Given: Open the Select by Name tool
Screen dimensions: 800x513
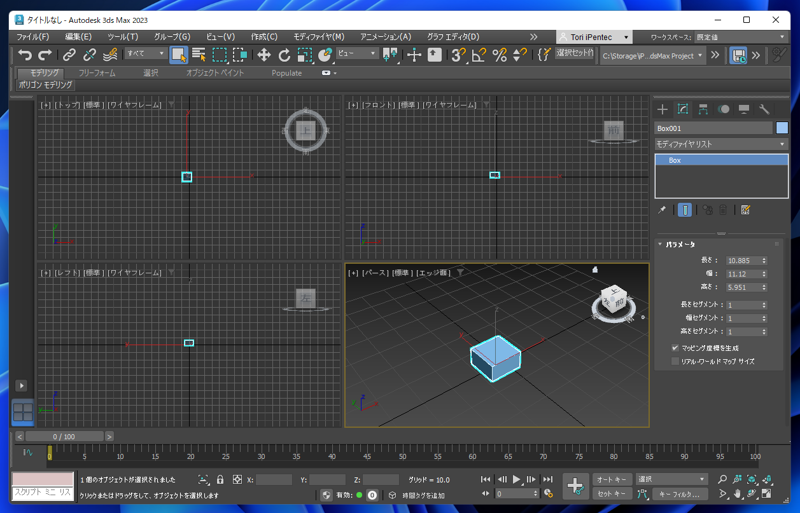Looking at the screenshot, I should [x=199, y=55].
